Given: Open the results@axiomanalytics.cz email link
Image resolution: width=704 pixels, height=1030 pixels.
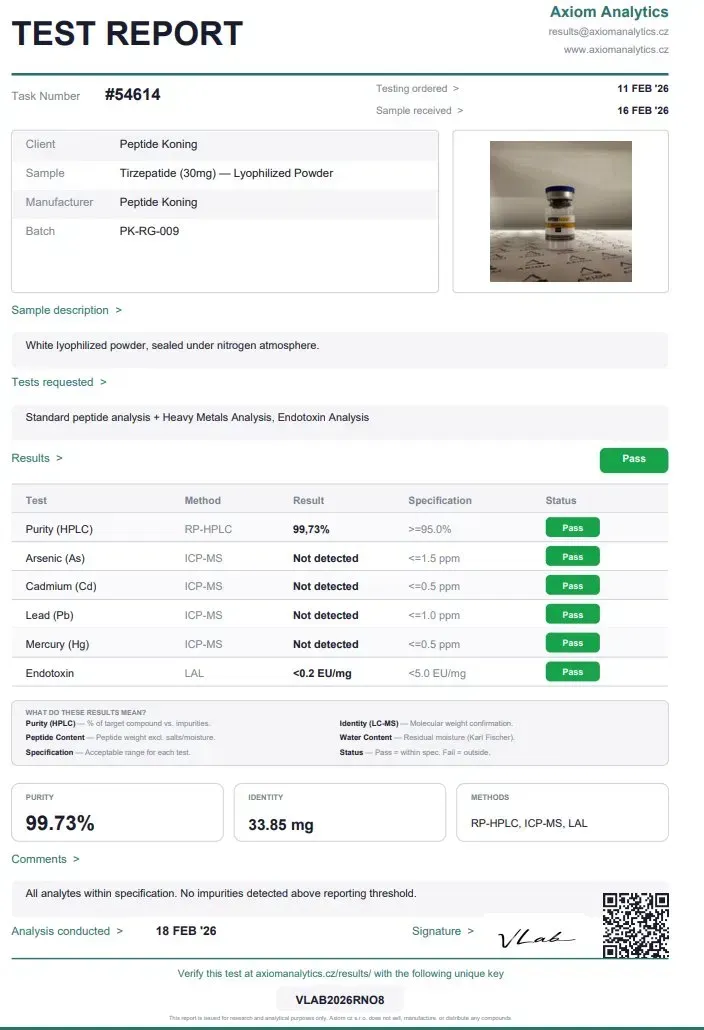Looking at the screenshot, I should (608, 32).
